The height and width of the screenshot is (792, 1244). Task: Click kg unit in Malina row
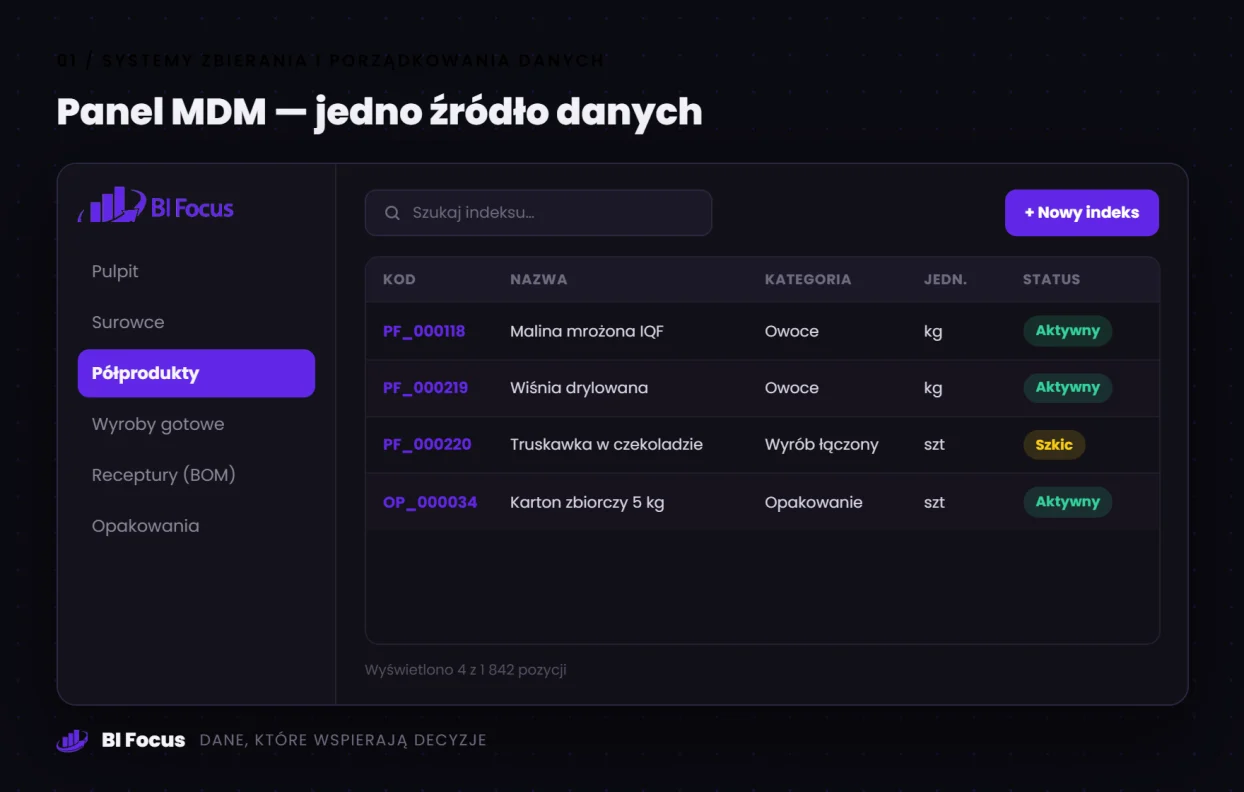[x=933, y=332]
